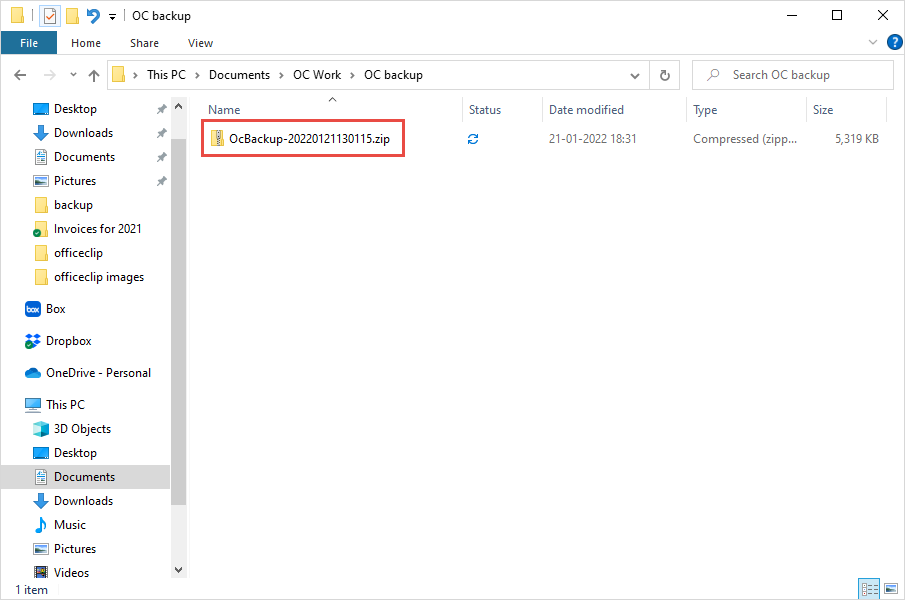The width and height of the screenshot is (905, 600).
Task: Switch to the Home ribbon tab
Action: pos(86,43)
